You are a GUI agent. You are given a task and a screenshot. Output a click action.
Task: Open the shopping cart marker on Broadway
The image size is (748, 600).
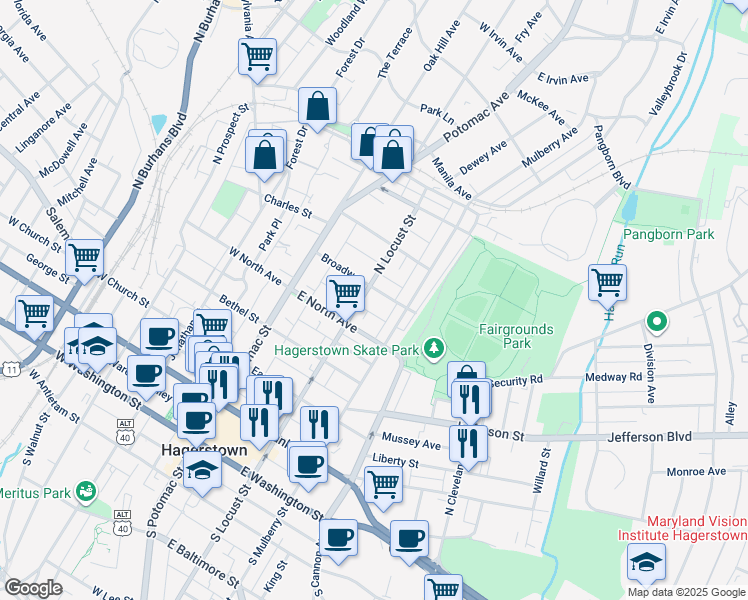tap(345, 293)
